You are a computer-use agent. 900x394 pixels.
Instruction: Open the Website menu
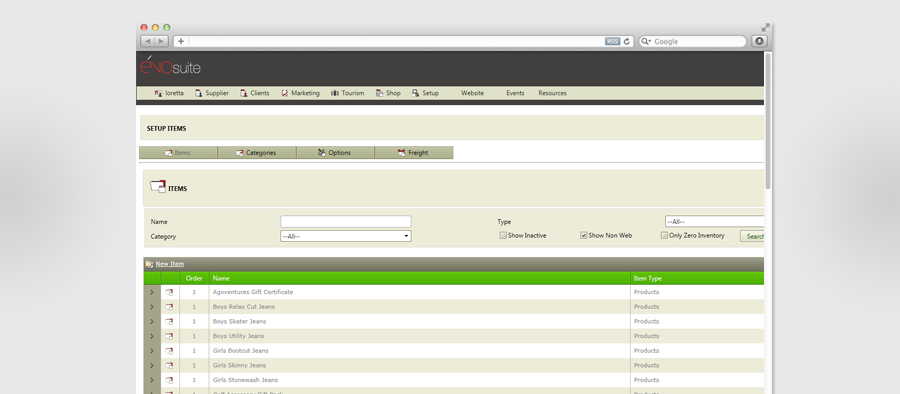click(472, 93)
